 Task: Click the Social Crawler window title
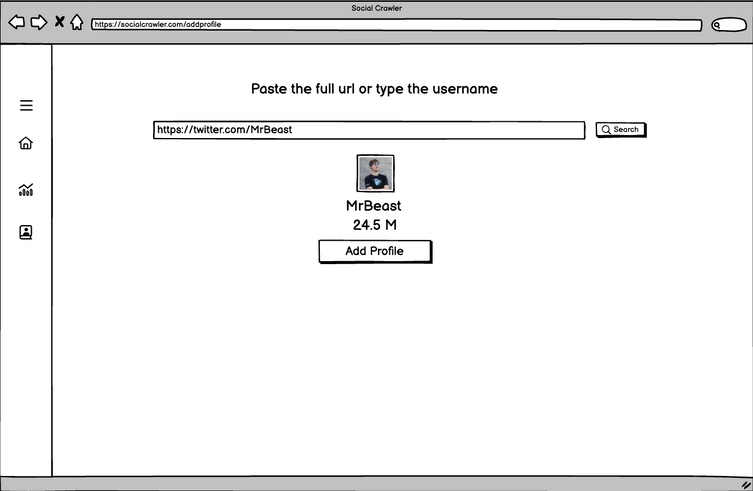376,8
